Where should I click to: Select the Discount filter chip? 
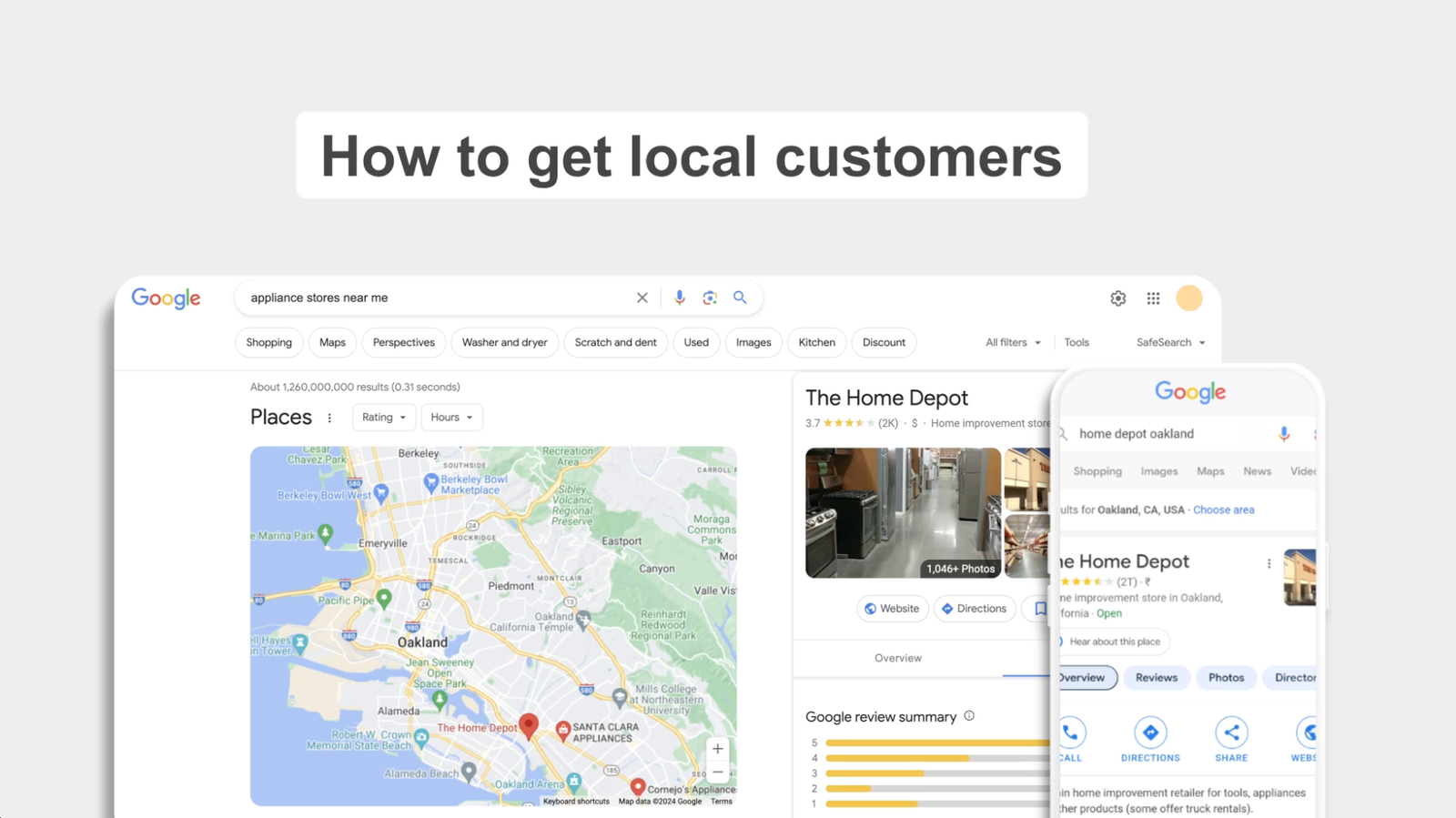(x=884, y=343)
